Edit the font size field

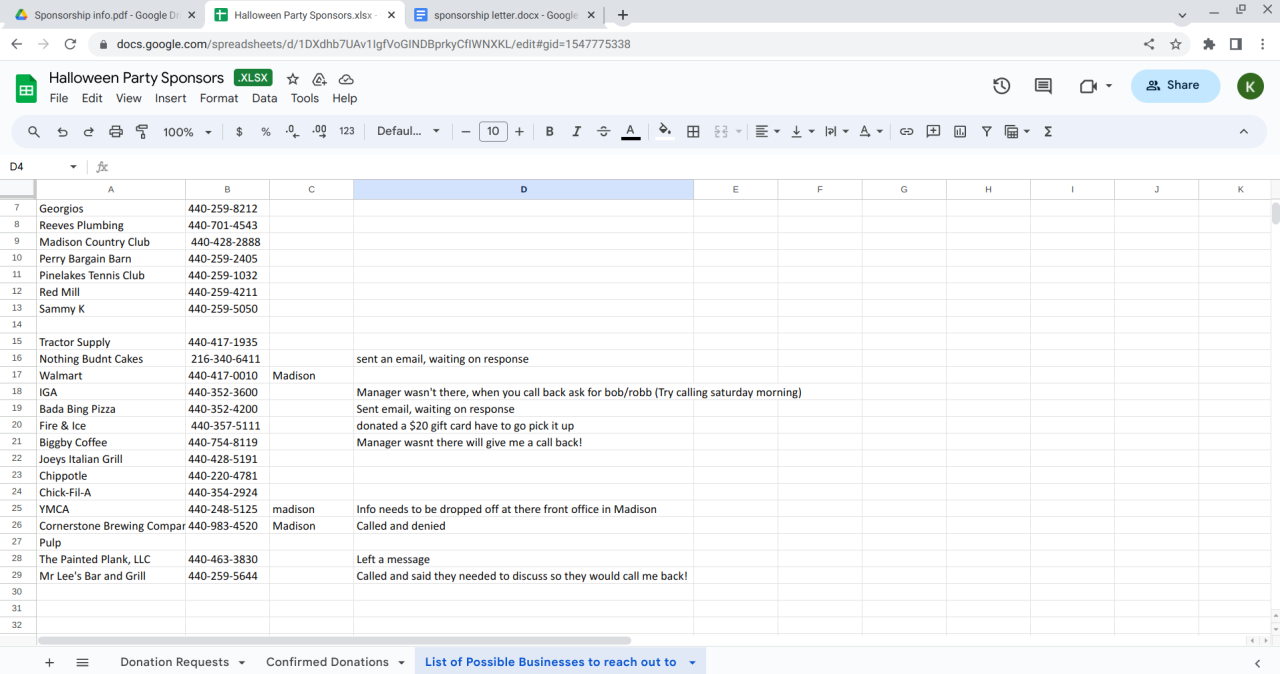[x=493, y=132]
